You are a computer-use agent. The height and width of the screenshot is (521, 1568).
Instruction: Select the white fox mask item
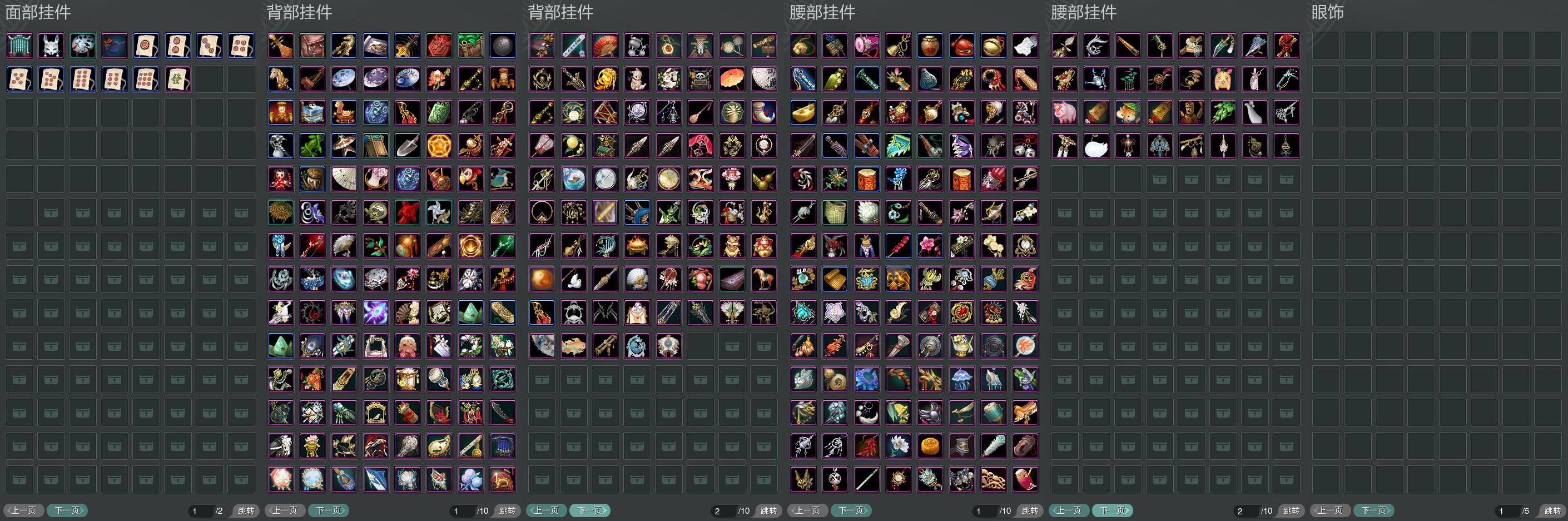[x=51, y=46]
